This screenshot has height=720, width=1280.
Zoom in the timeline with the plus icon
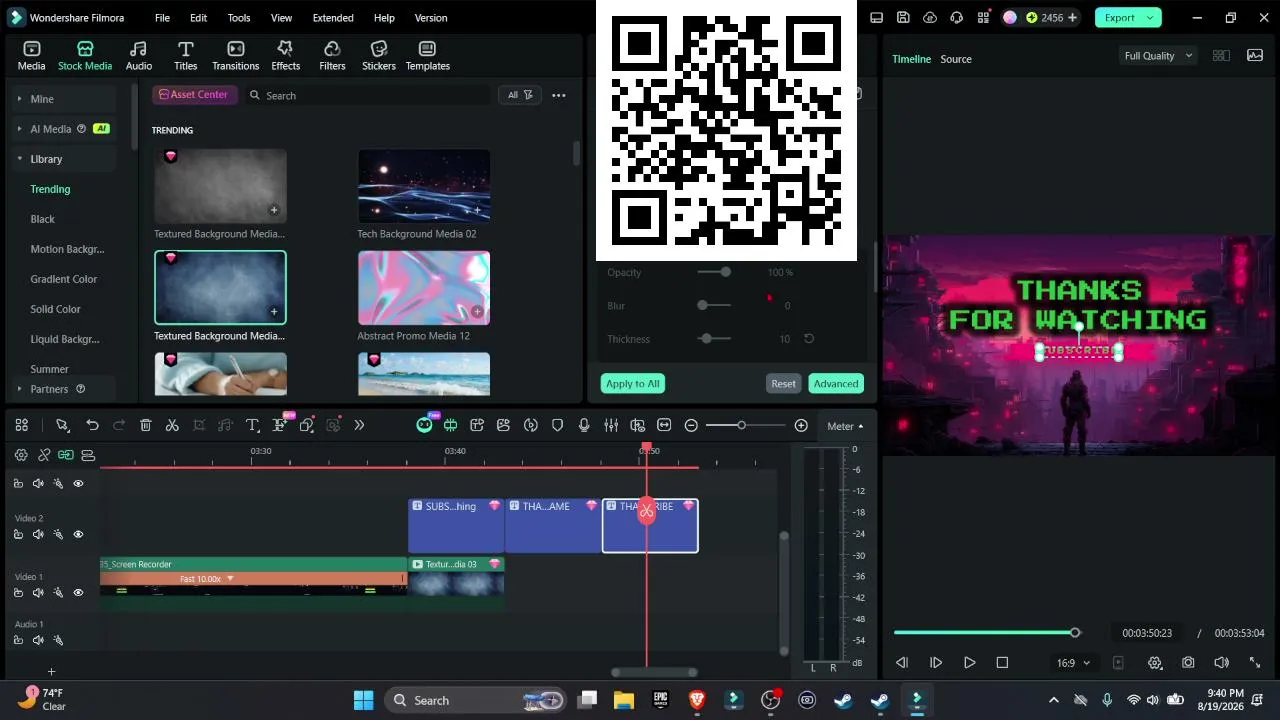tap(801, 425)
